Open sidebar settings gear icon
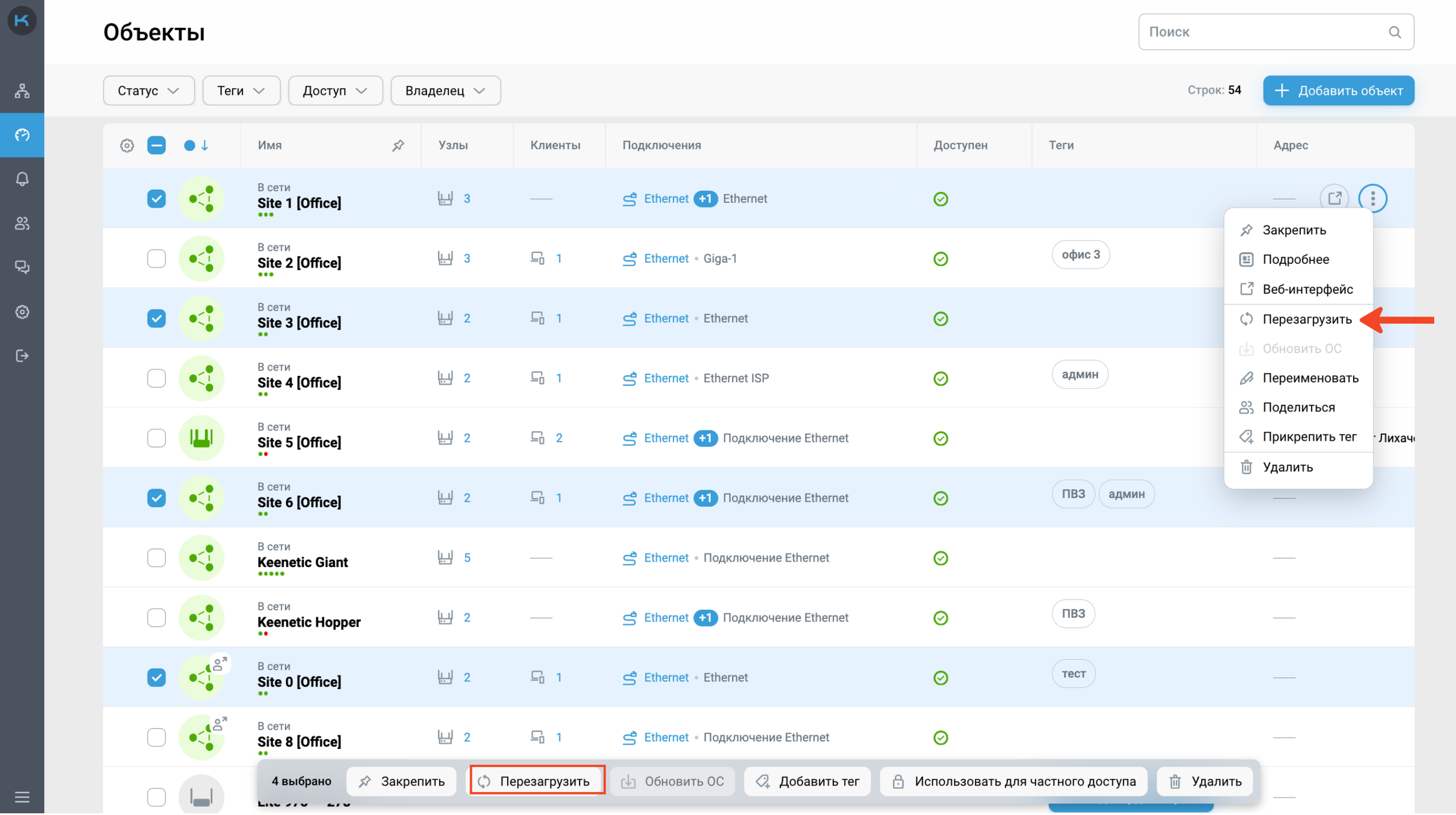 22,312
